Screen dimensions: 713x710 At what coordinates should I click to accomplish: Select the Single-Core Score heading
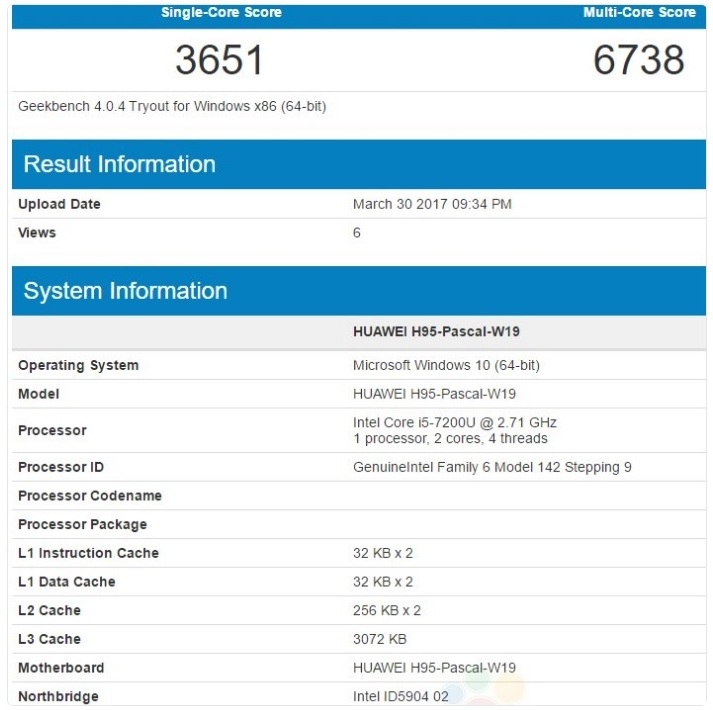[221, 12]
